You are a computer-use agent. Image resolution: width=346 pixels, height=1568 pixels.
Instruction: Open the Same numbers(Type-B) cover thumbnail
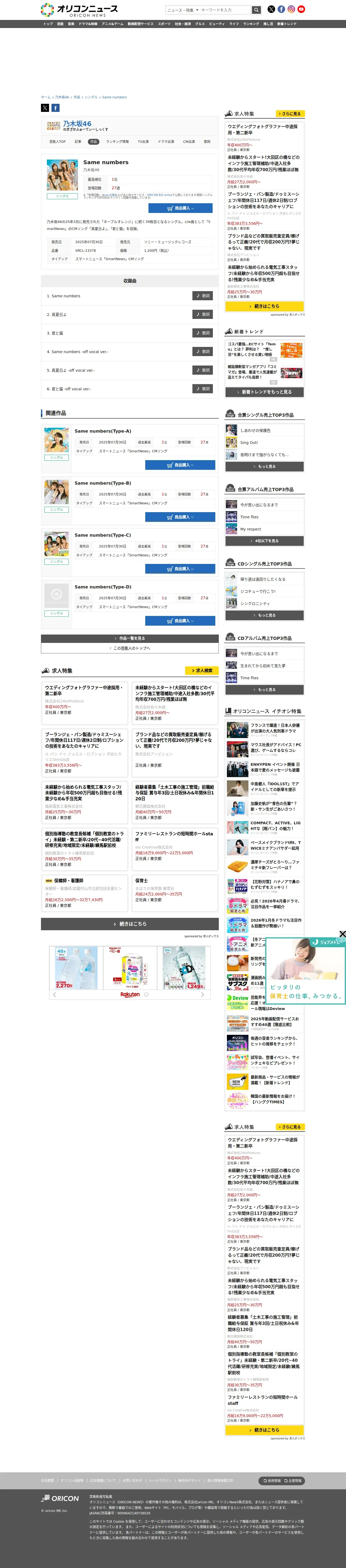[x=57, y=492]
